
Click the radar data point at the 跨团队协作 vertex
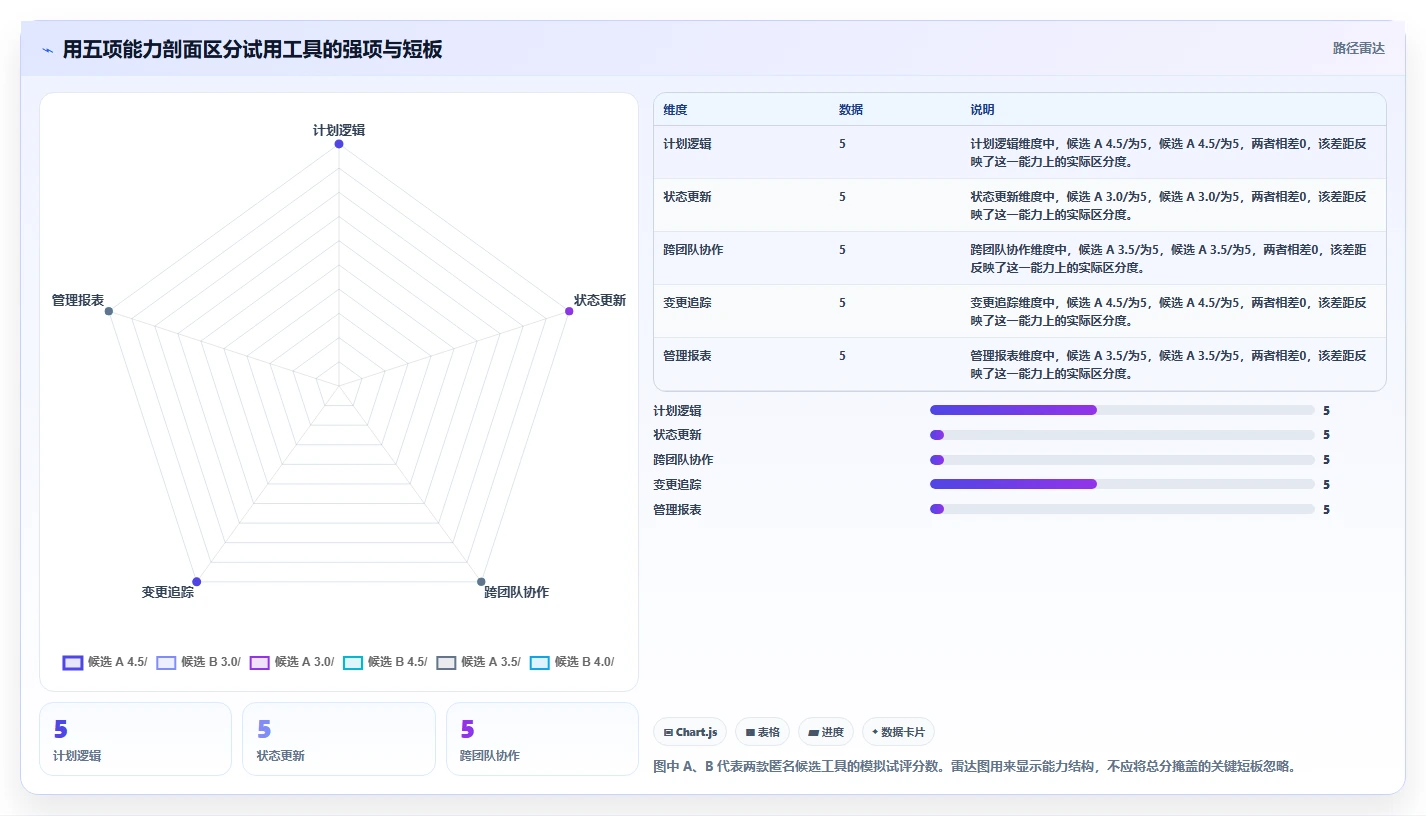tap(481, 582)
